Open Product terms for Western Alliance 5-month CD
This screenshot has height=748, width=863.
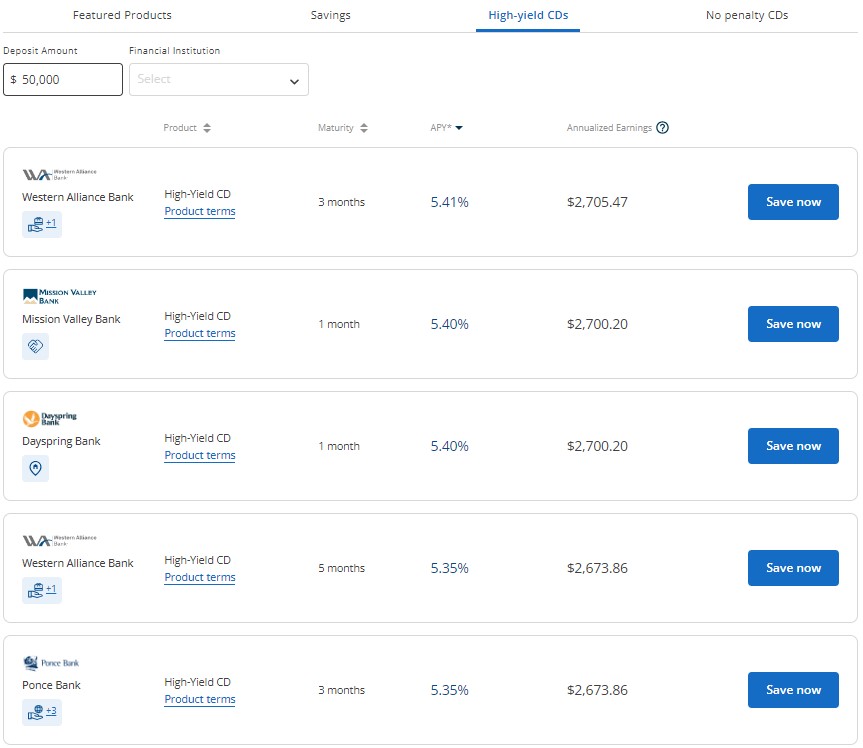point(200,578)
